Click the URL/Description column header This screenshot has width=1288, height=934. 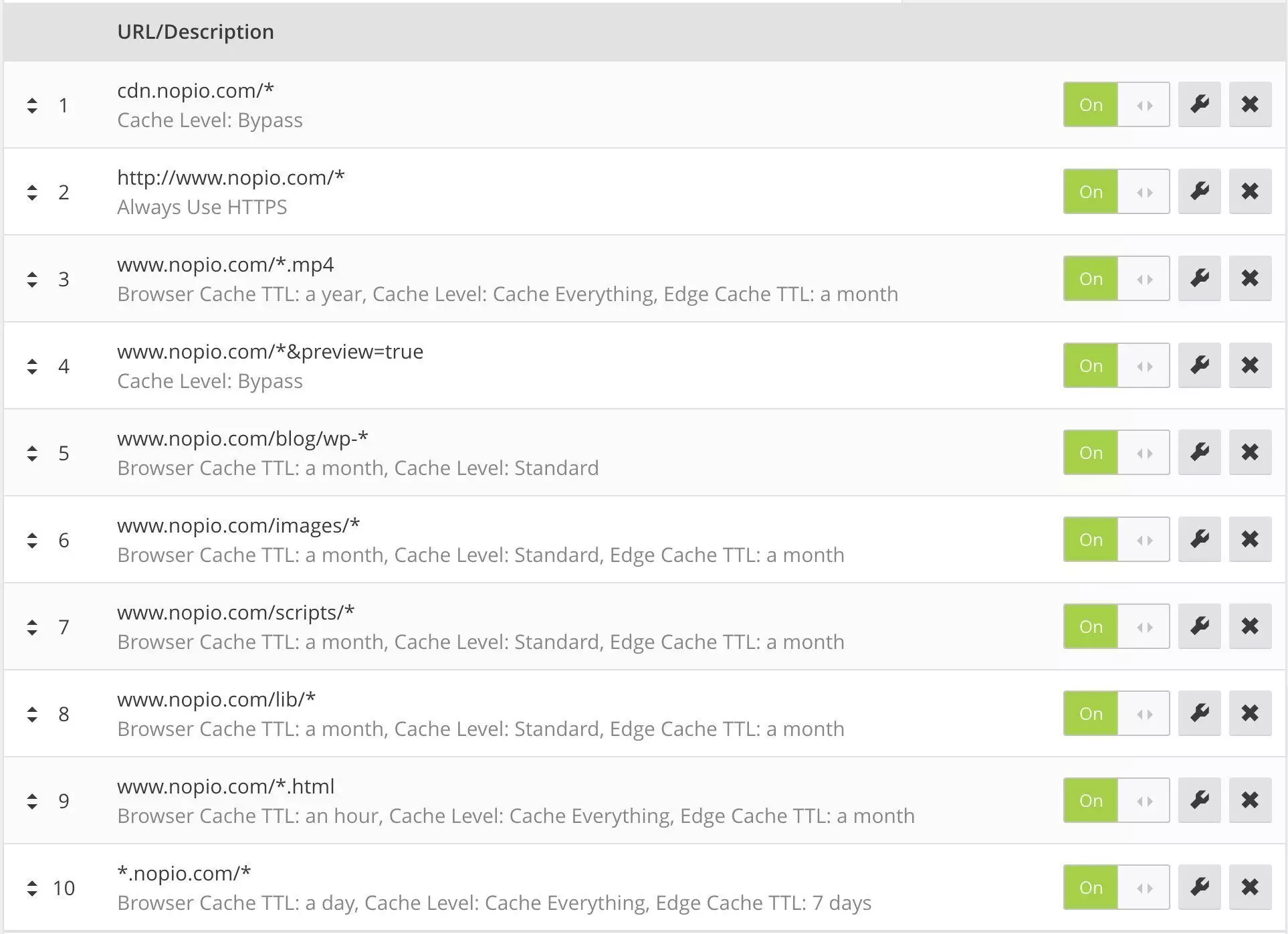pos(195,31)
